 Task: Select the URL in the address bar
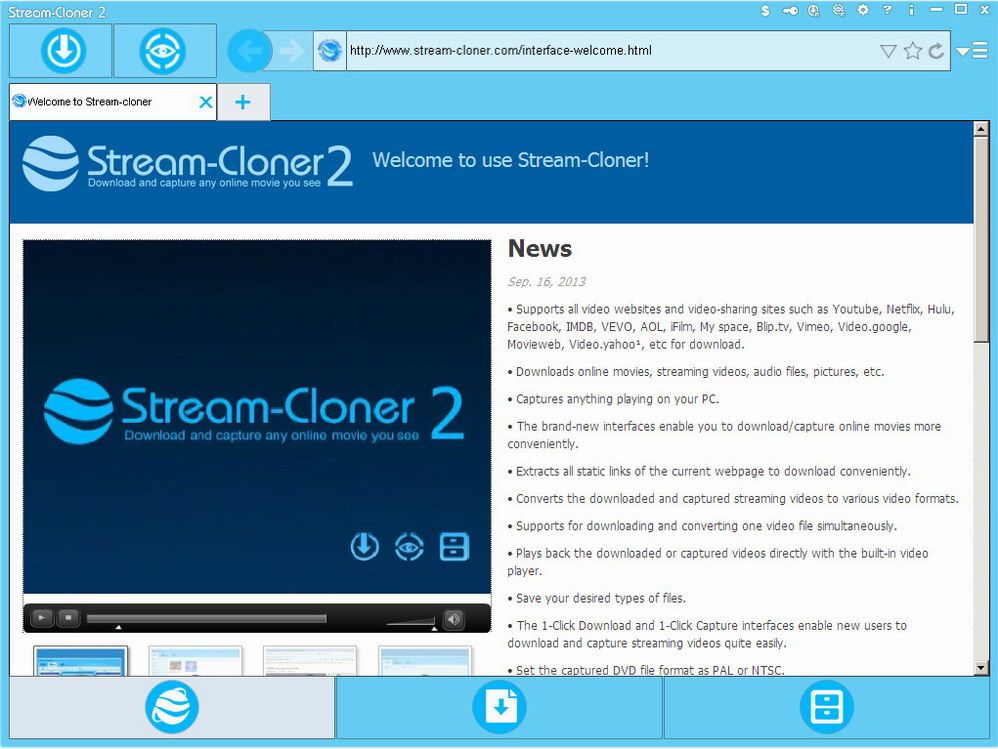tap(500, 50)
